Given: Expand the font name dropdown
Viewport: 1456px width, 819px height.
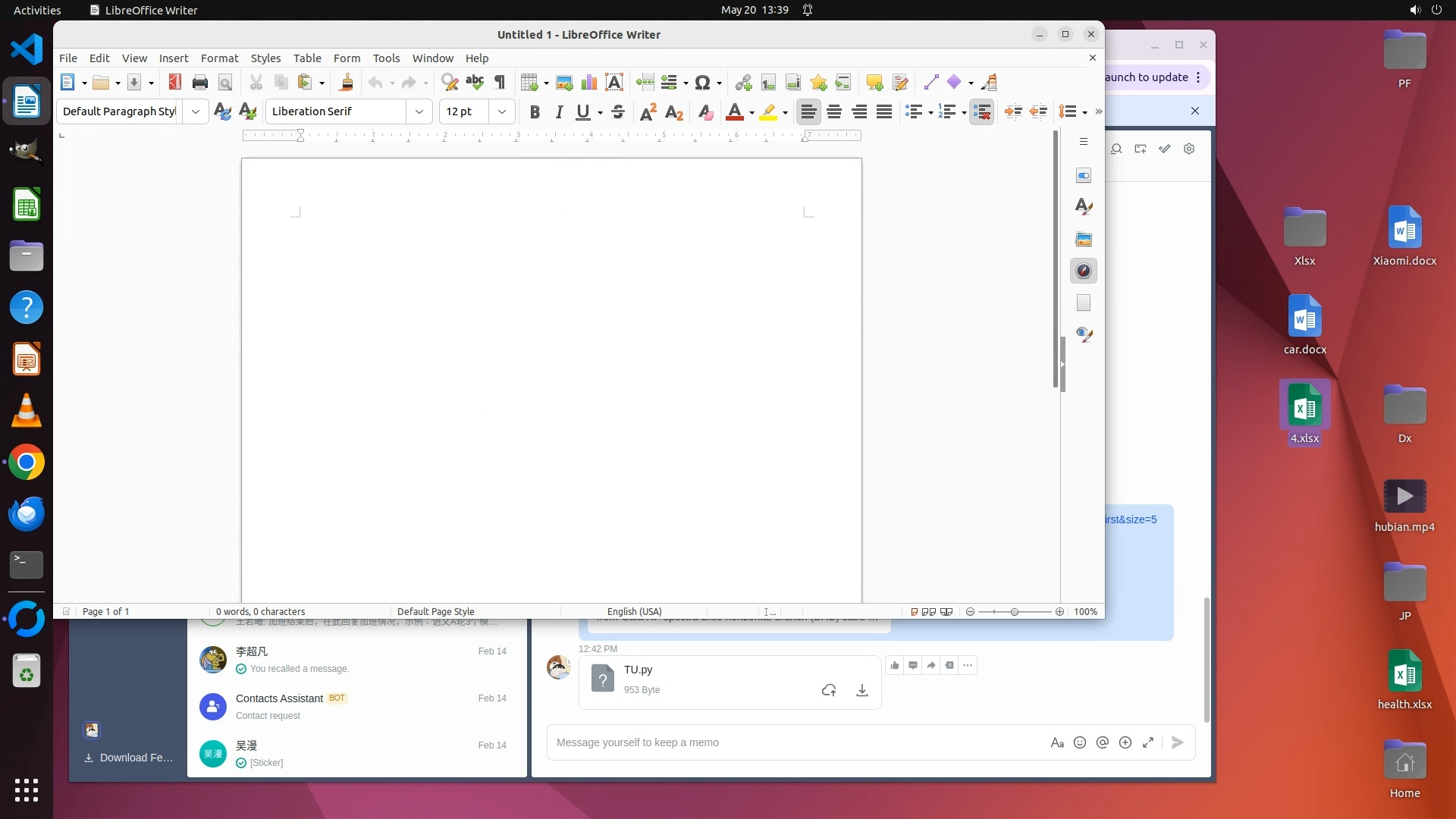Looking at the screenshot, I should pyautogui.click(x=419, y=111).
